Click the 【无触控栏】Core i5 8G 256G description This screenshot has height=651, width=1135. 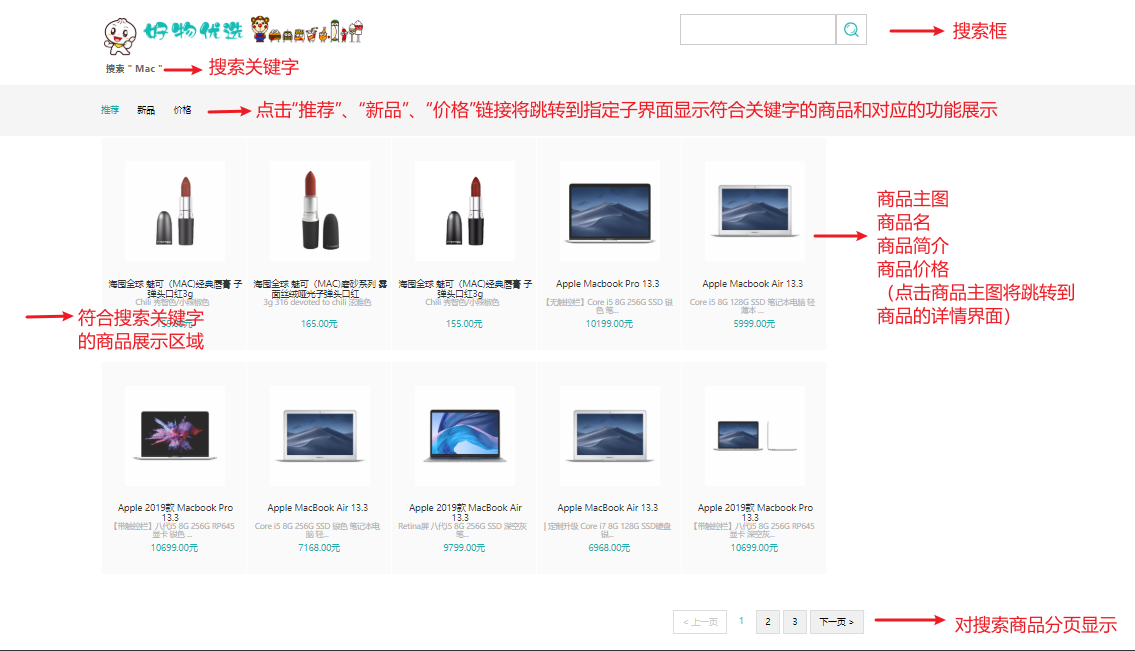point(609,306)
